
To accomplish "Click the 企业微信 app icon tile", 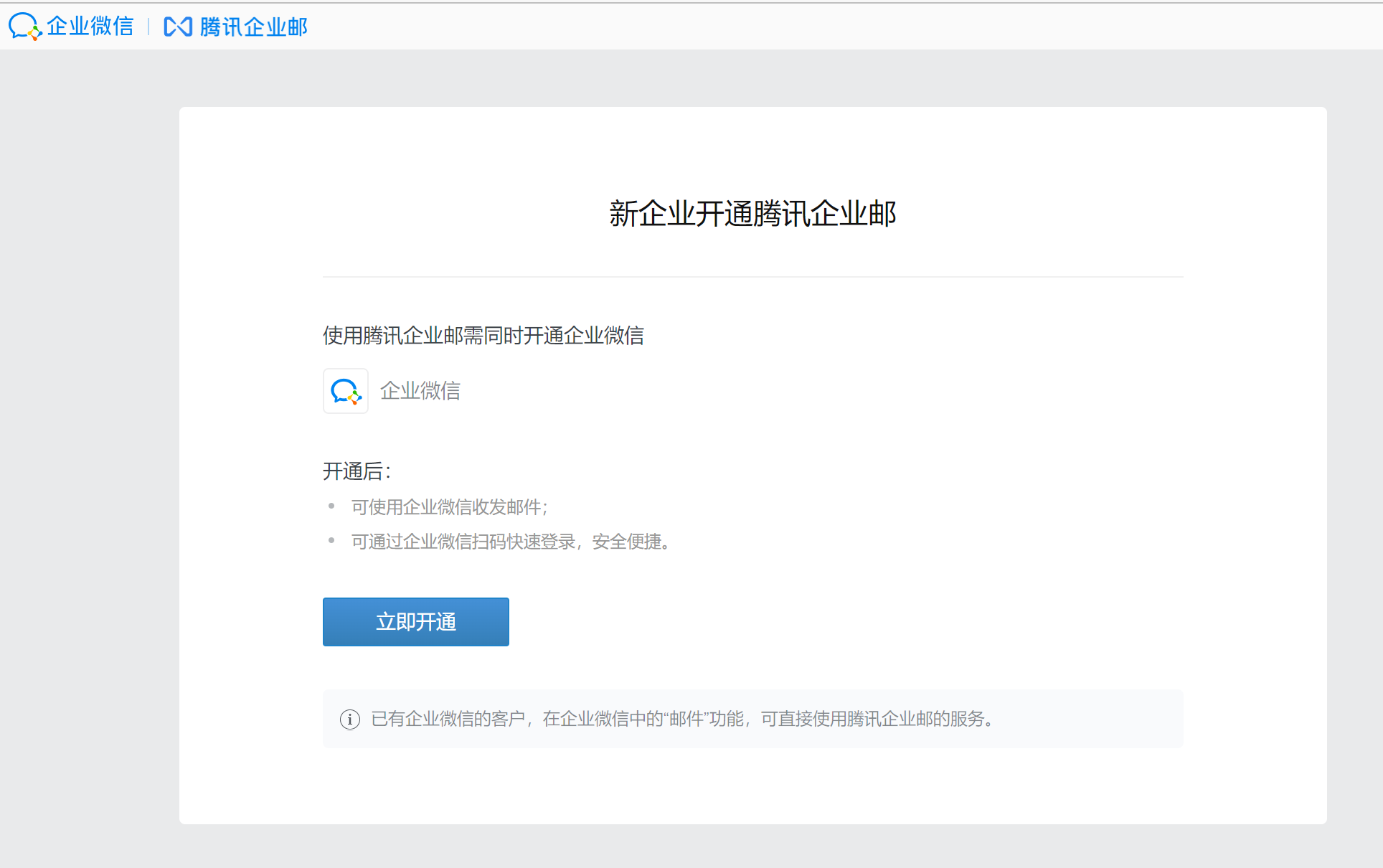I will point(346,391).
